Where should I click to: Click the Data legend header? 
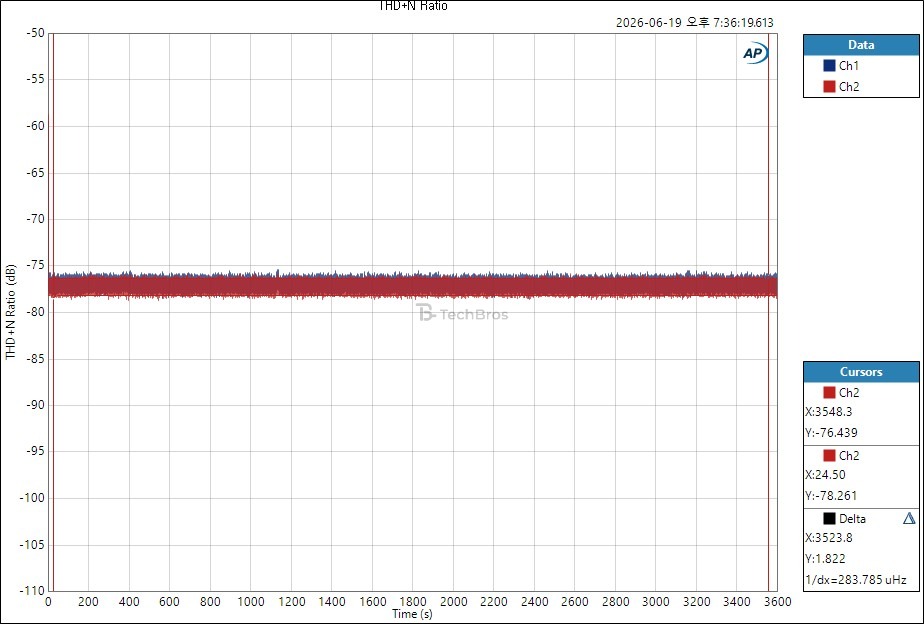pos(861,45)
